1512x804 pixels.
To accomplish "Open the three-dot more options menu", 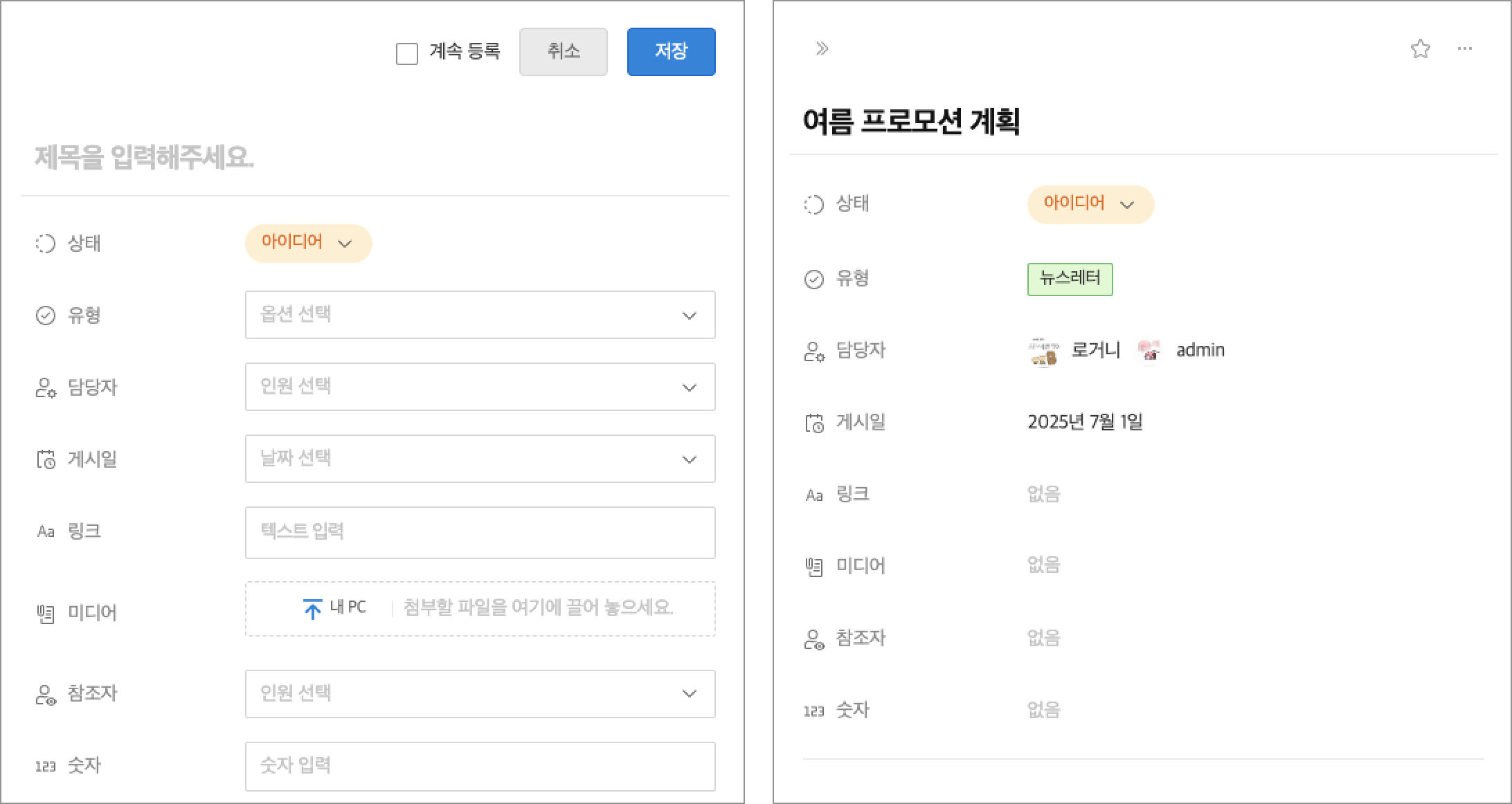I will (x=1464, y=49).
